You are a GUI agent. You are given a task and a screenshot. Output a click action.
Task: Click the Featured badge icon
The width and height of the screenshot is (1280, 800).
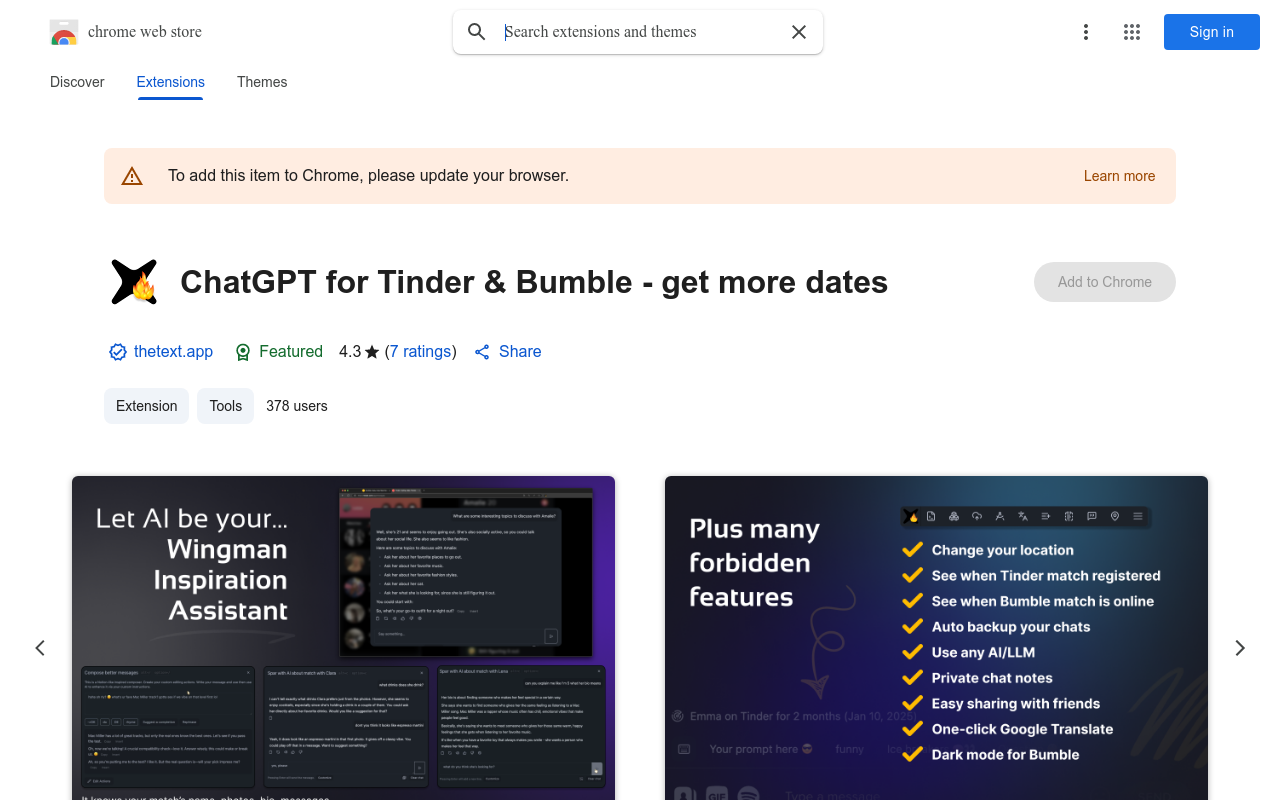(243, 352)
